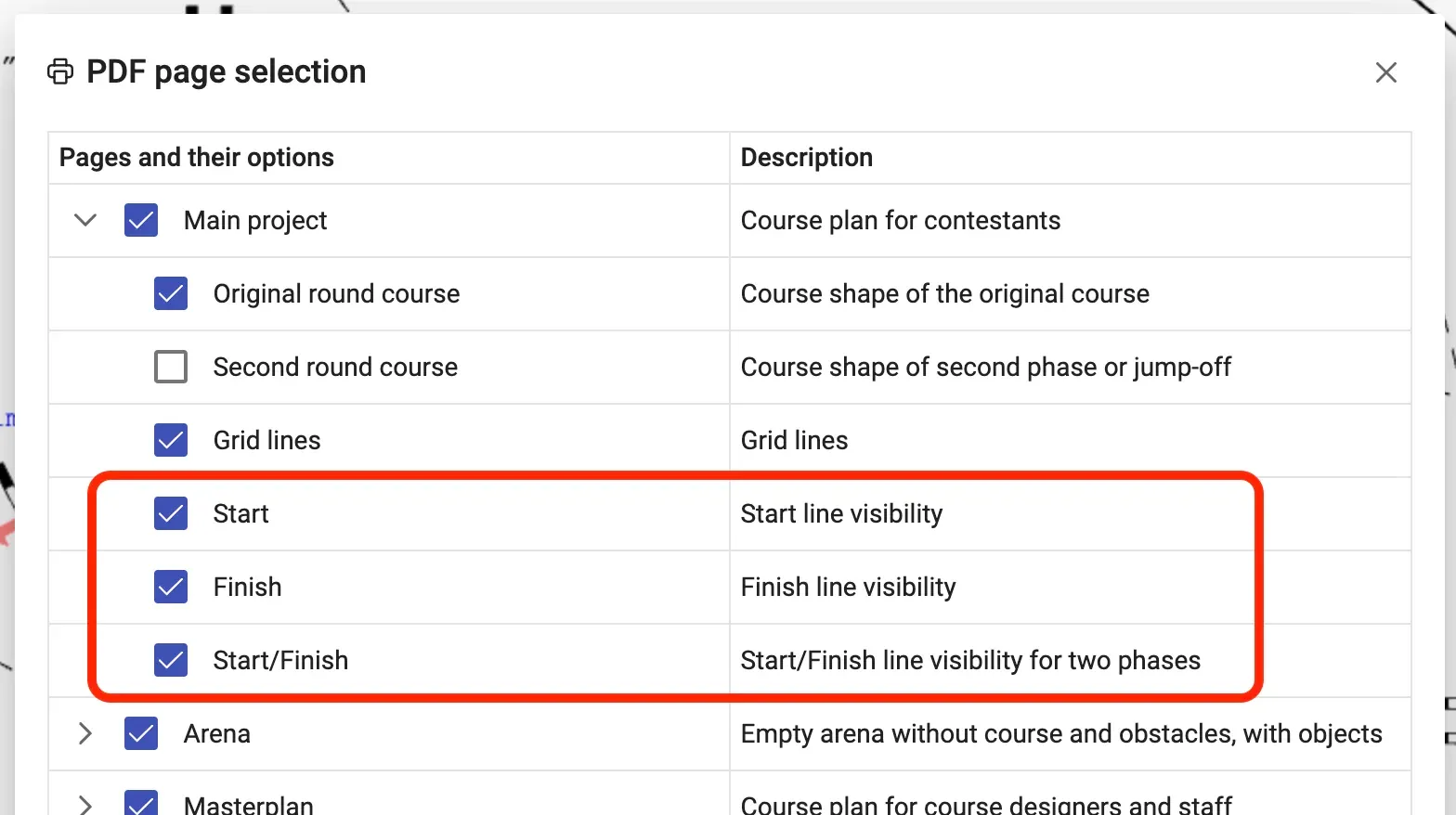1456x815 pixels.
Task: Expand the Arena row chevron
Action: coord(85,734)
